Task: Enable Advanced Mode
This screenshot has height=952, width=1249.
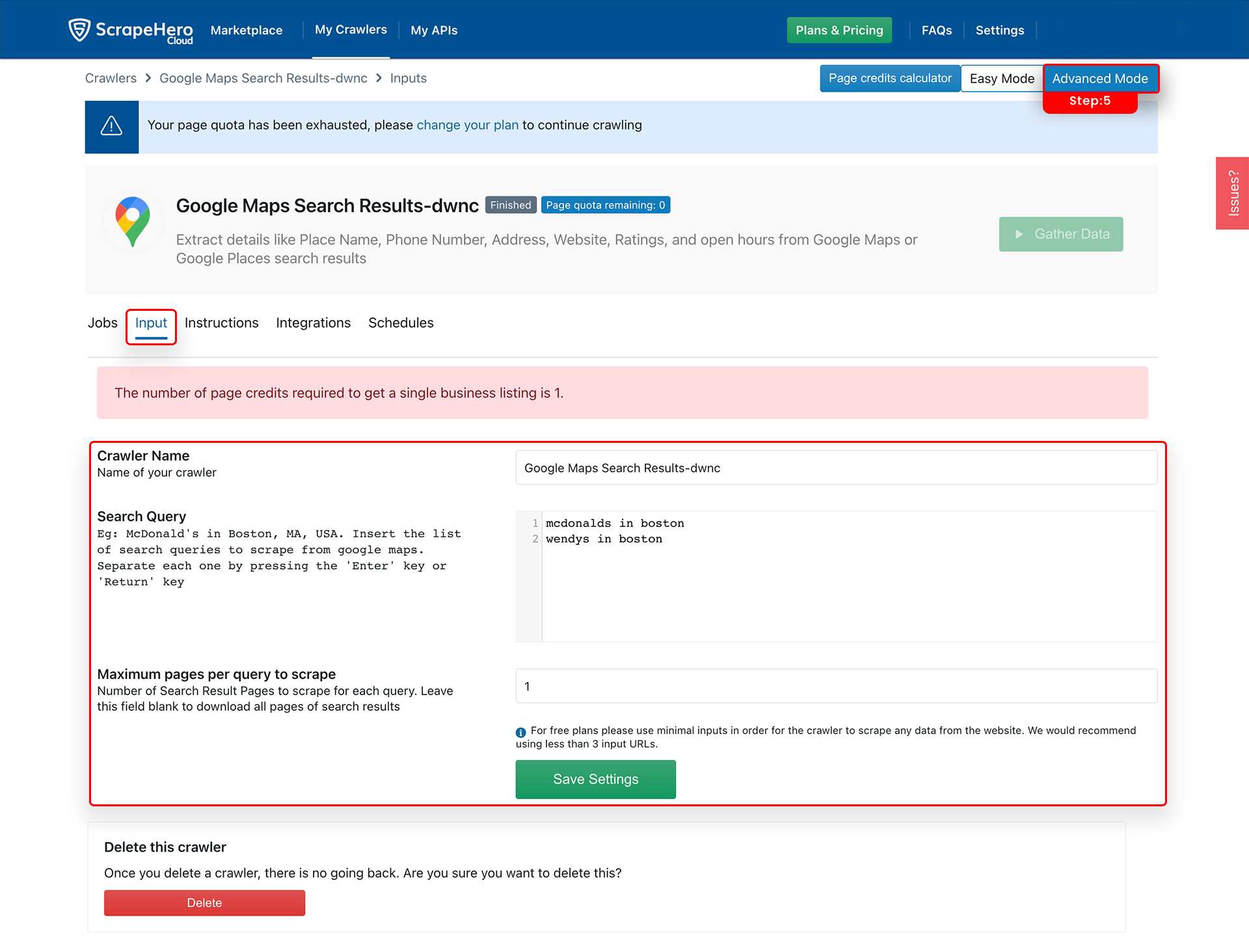Action: (1100, 78)
